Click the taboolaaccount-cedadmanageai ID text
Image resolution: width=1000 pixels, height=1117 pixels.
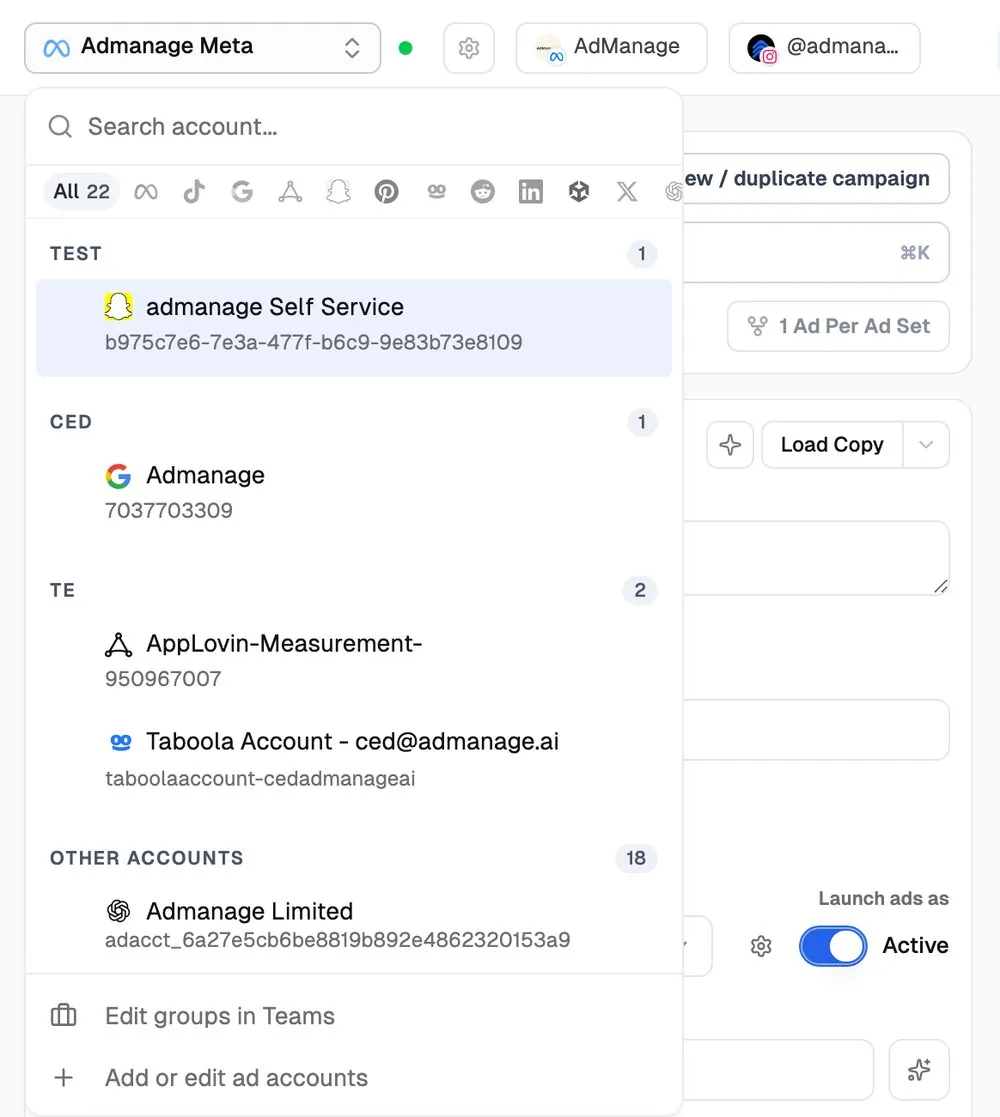tap(260, 779)
